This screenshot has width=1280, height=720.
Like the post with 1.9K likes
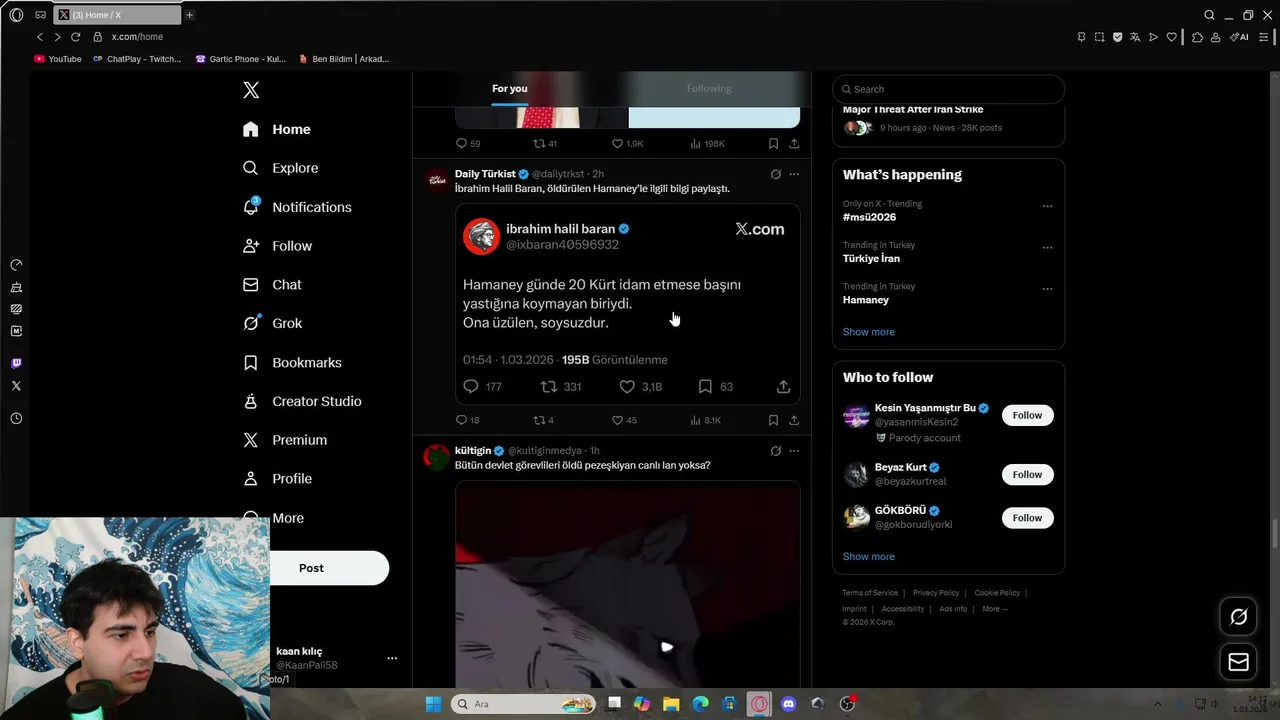627,144
